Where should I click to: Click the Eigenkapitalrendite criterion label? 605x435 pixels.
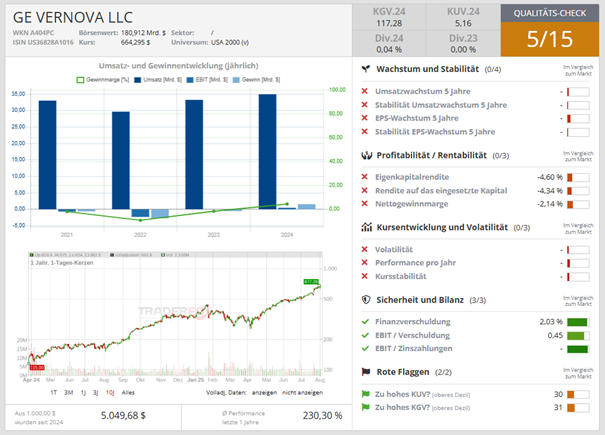coord(412,177)
